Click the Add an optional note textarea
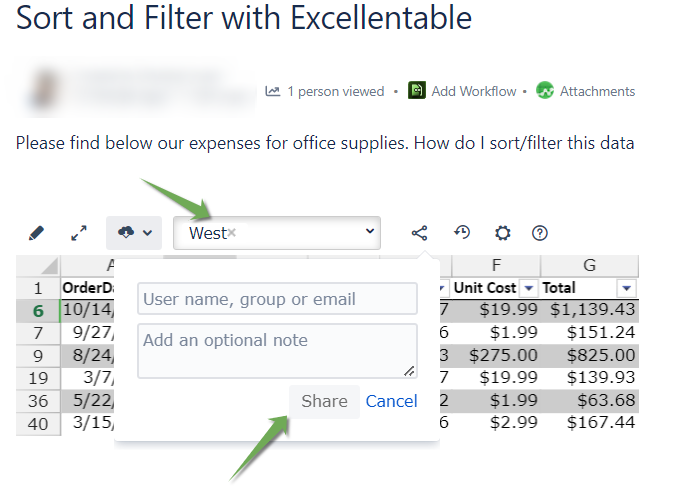This screenshot has height=494, width=674. click(x=277, y=351)
